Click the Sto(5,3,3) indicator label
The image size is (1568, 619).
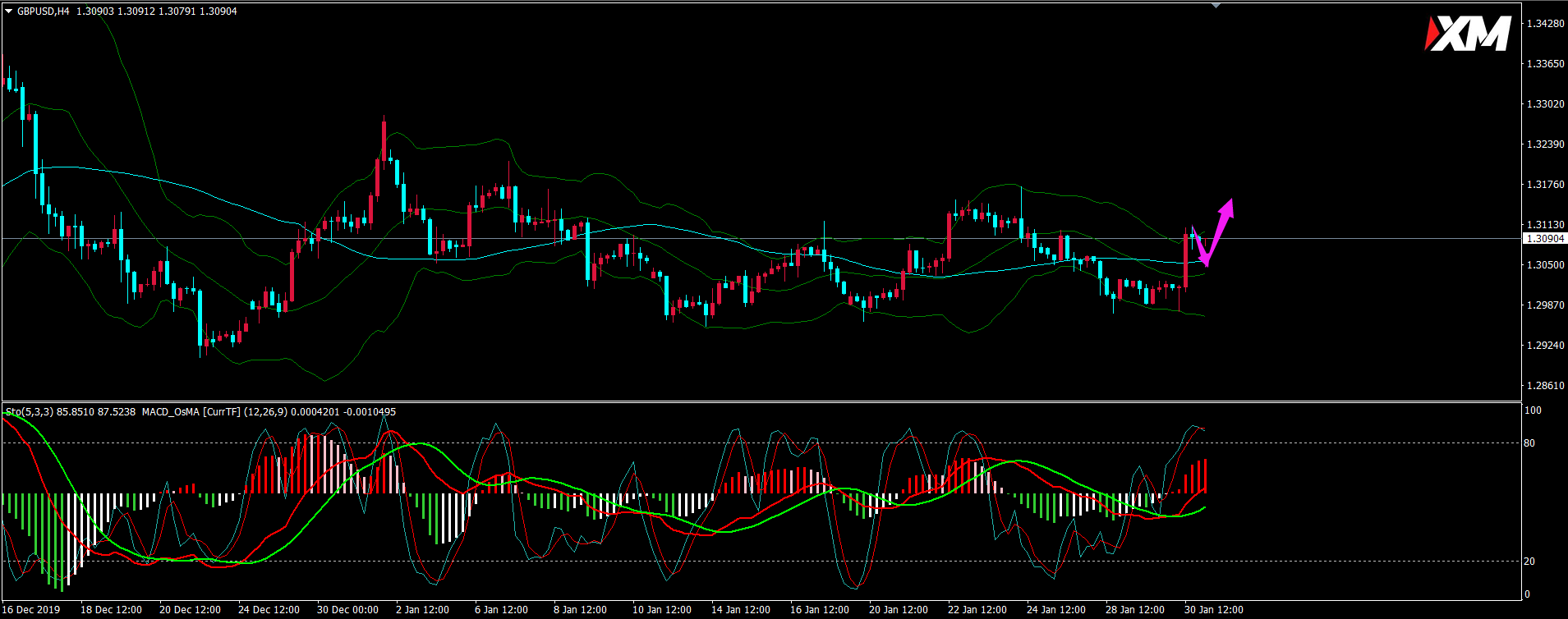pos(29,411)
